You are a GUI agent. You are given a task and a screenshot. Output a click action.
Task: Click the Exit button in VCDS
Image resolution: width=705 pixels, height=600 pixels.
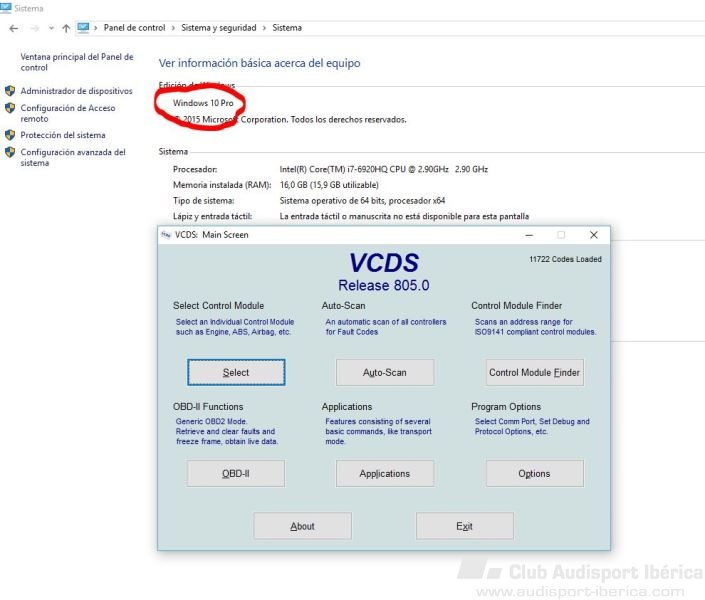tap(464, 526)
